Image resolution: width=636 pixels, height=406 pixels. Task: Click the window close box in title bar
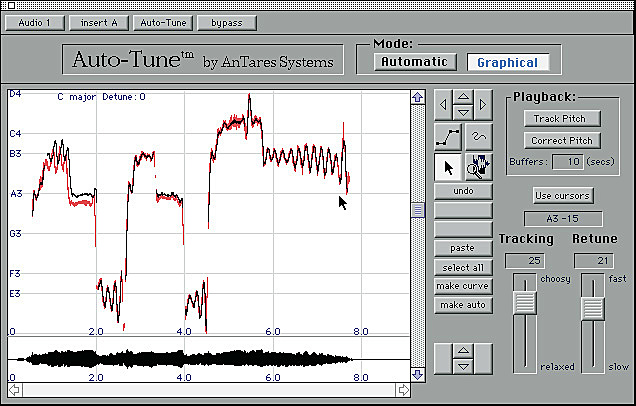coord(11,5)
